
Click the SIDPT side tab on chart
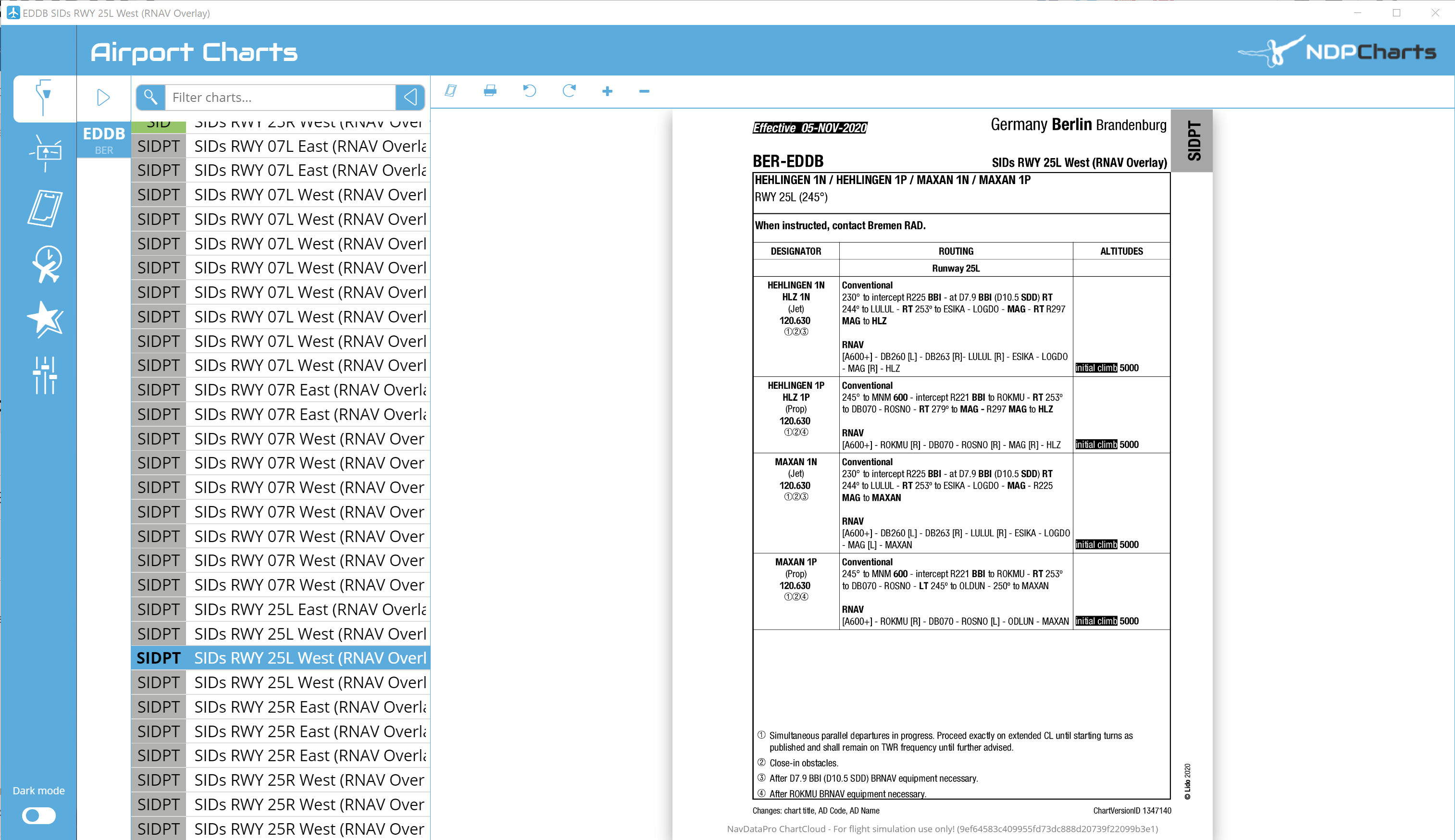(1192, 141)
